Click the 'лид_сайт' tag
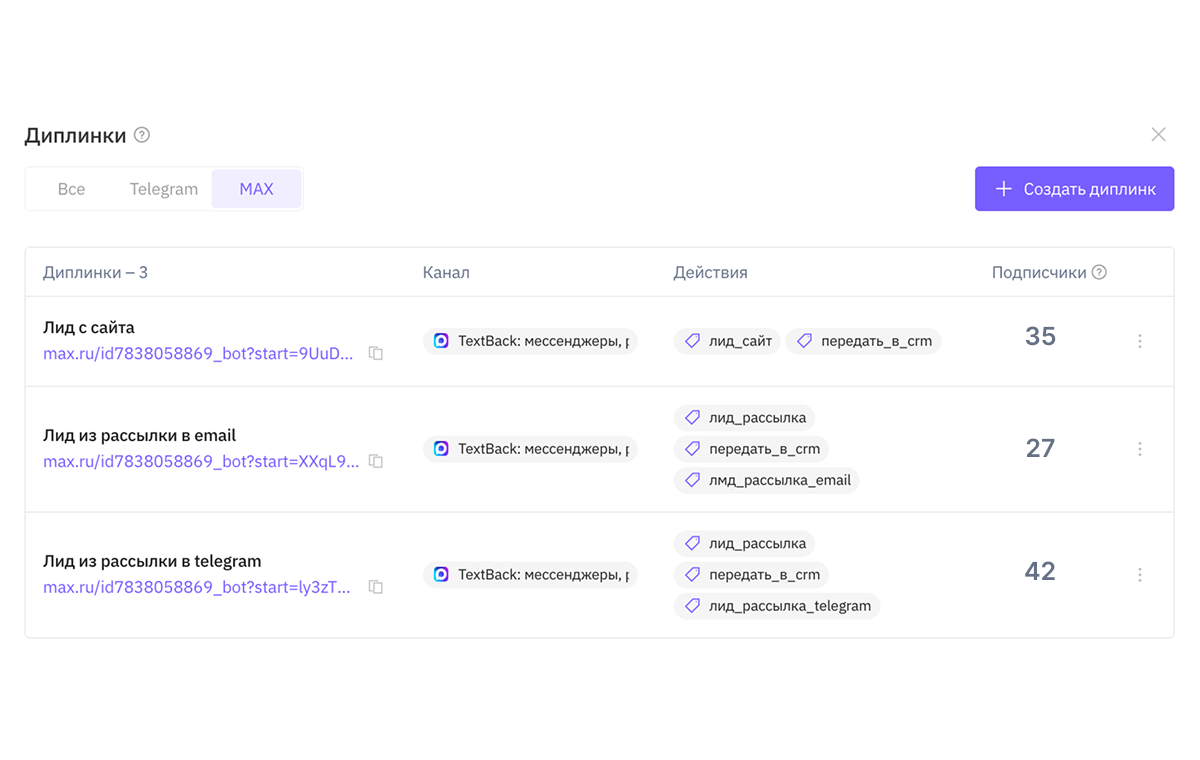 pyautogui.click(x=728, y=341)
